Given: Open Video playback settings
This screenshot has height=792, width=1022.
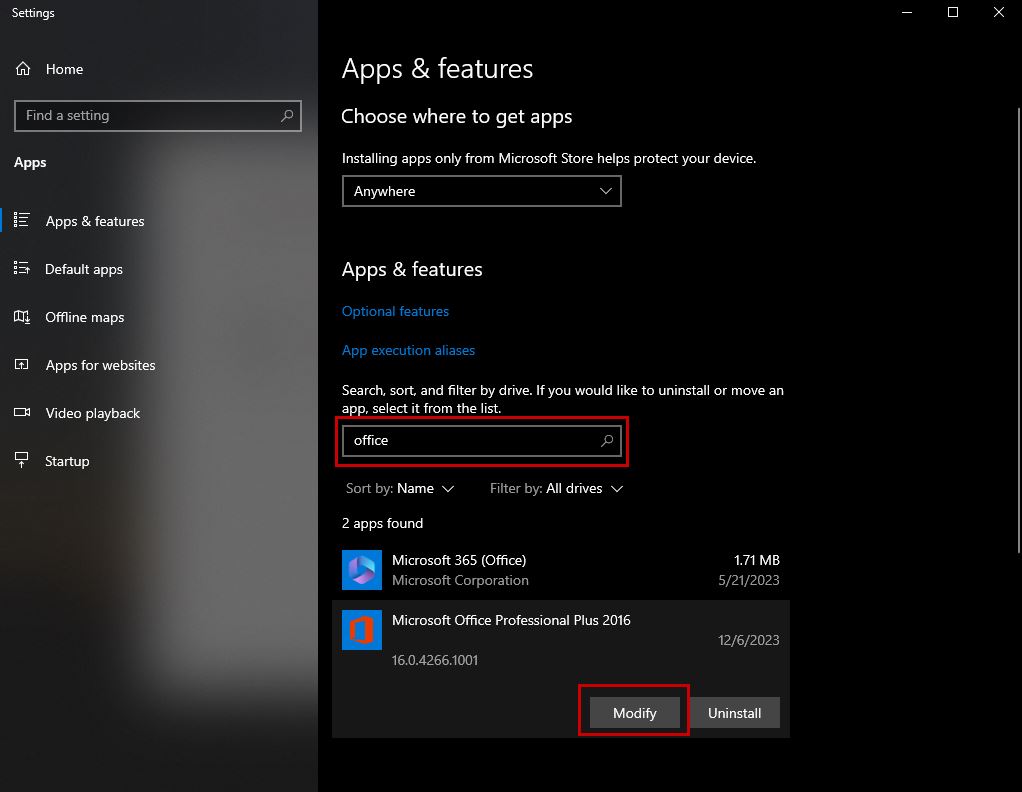Looking at the screenshot, I should [93, 413].
